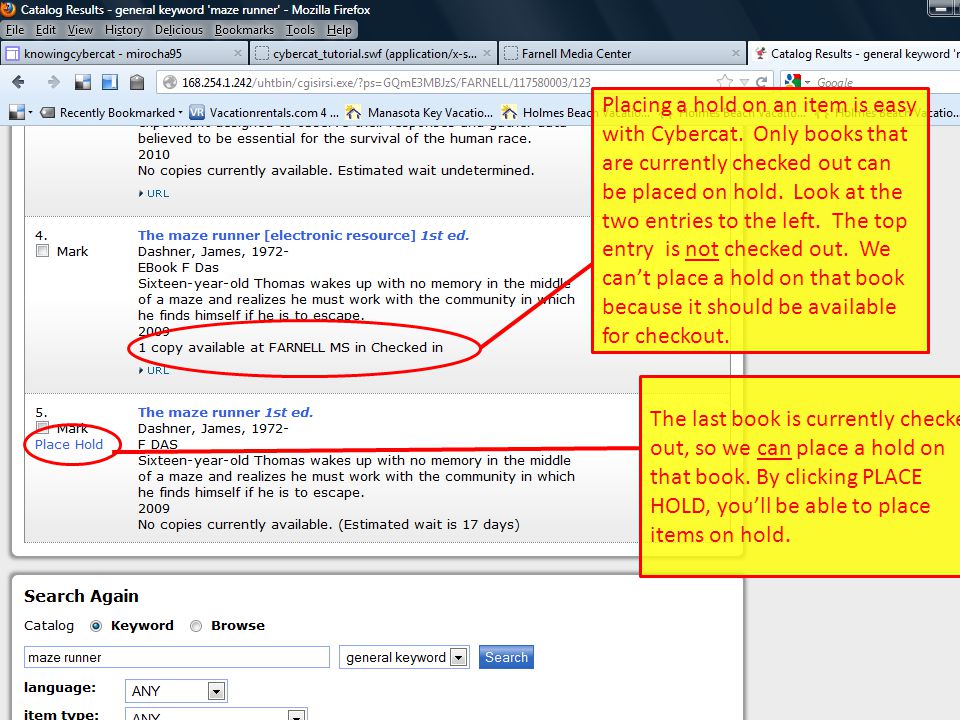Click the Firefox logo in the title bar
960x720 pixels.
7,9
